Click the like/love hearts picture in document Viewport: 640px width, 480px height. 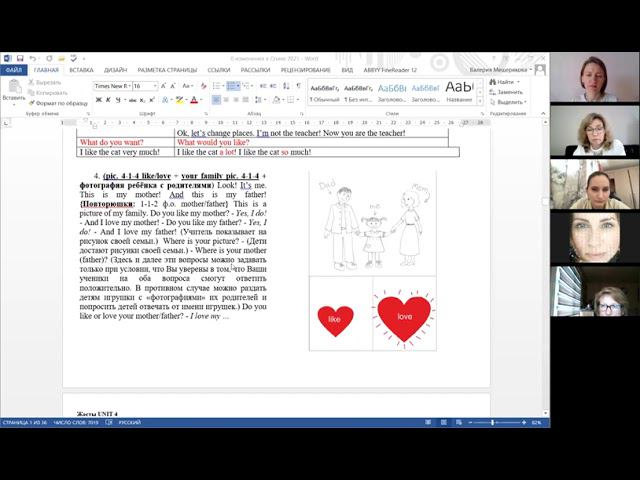(373, 313)
